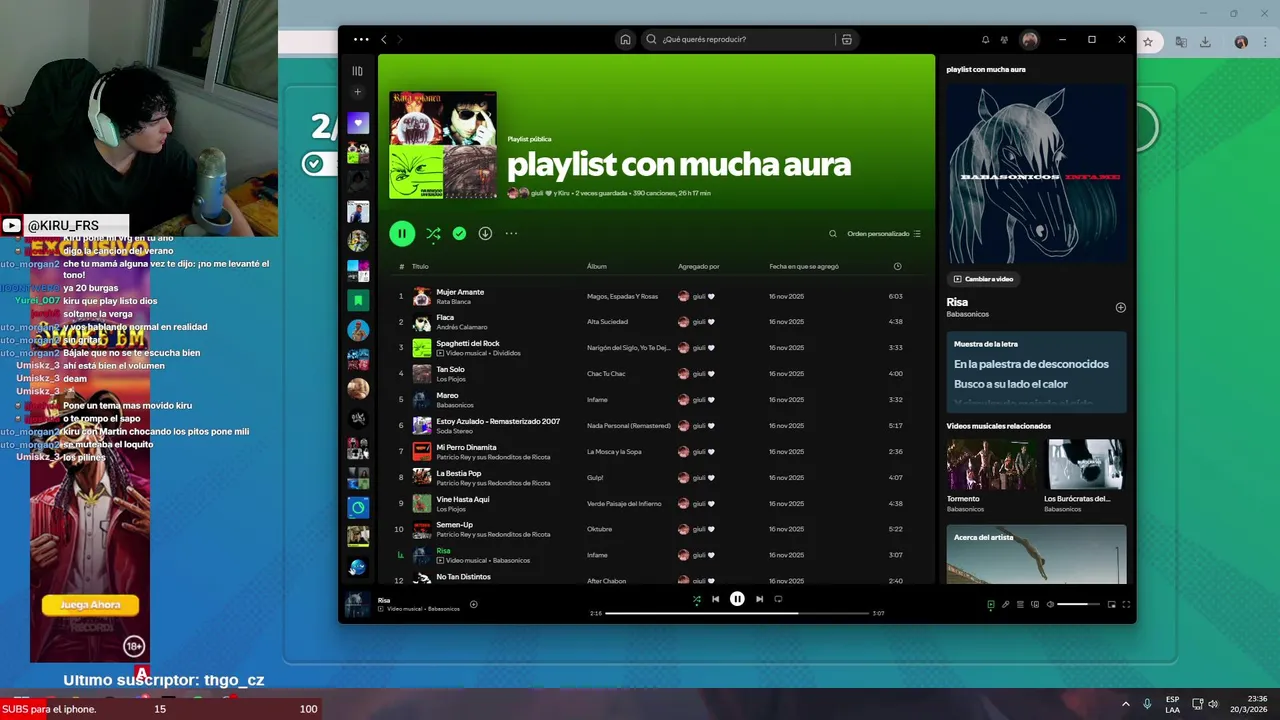Viewport: 1280px width, 720px height.
Task: Pause playlist with the big green button
Action: click(402, 234)
